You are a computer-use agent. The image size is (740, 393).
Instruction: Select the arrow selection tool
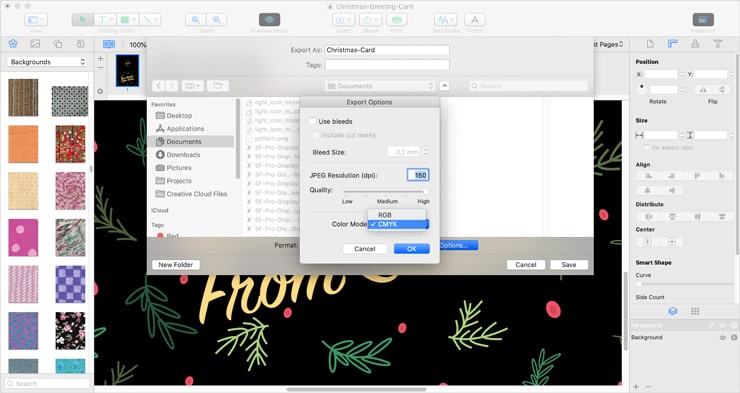[83, 19]
